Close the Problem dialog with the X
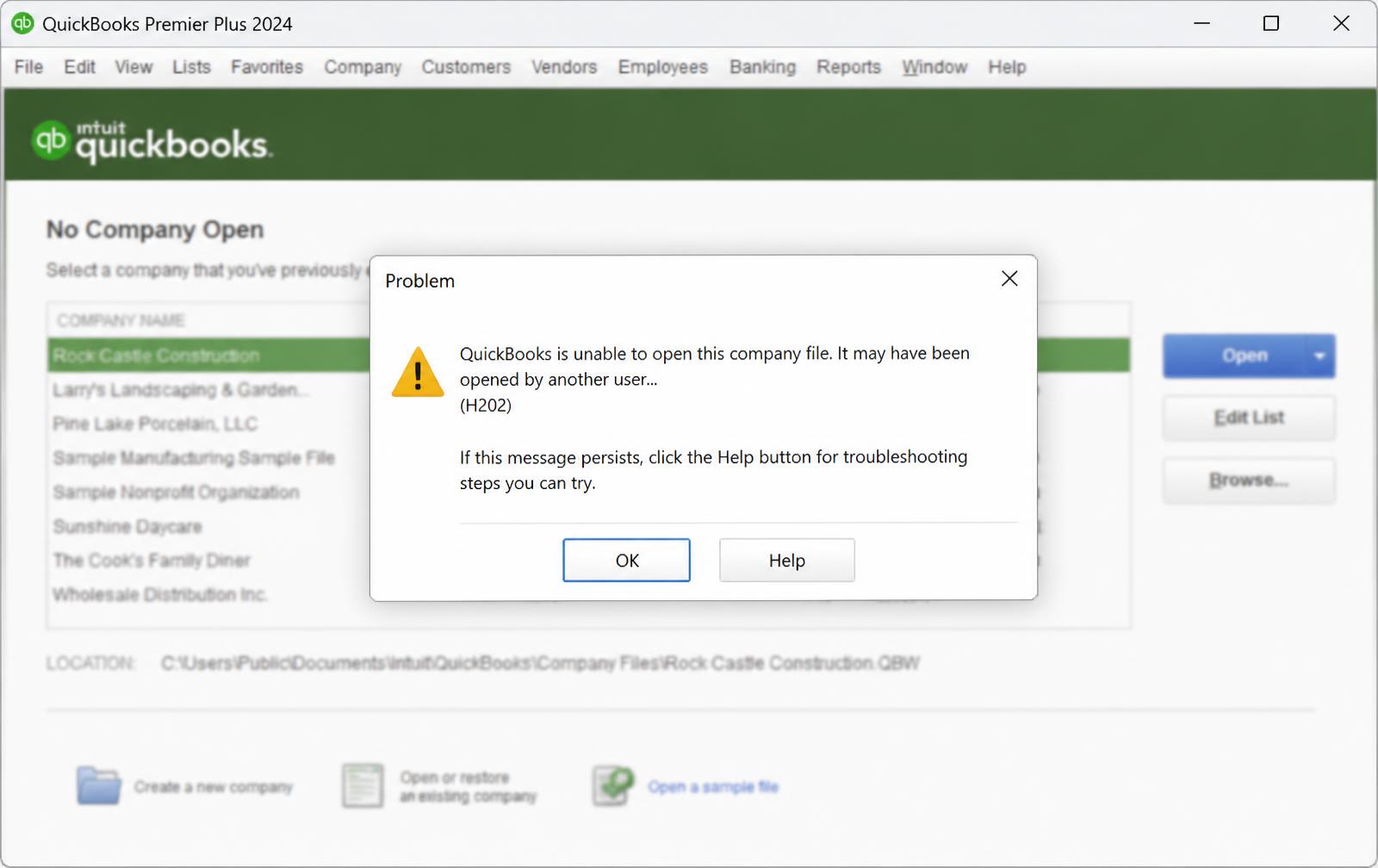The height and width of the screenshot is (868, 1378). (x=1009, y=279)
